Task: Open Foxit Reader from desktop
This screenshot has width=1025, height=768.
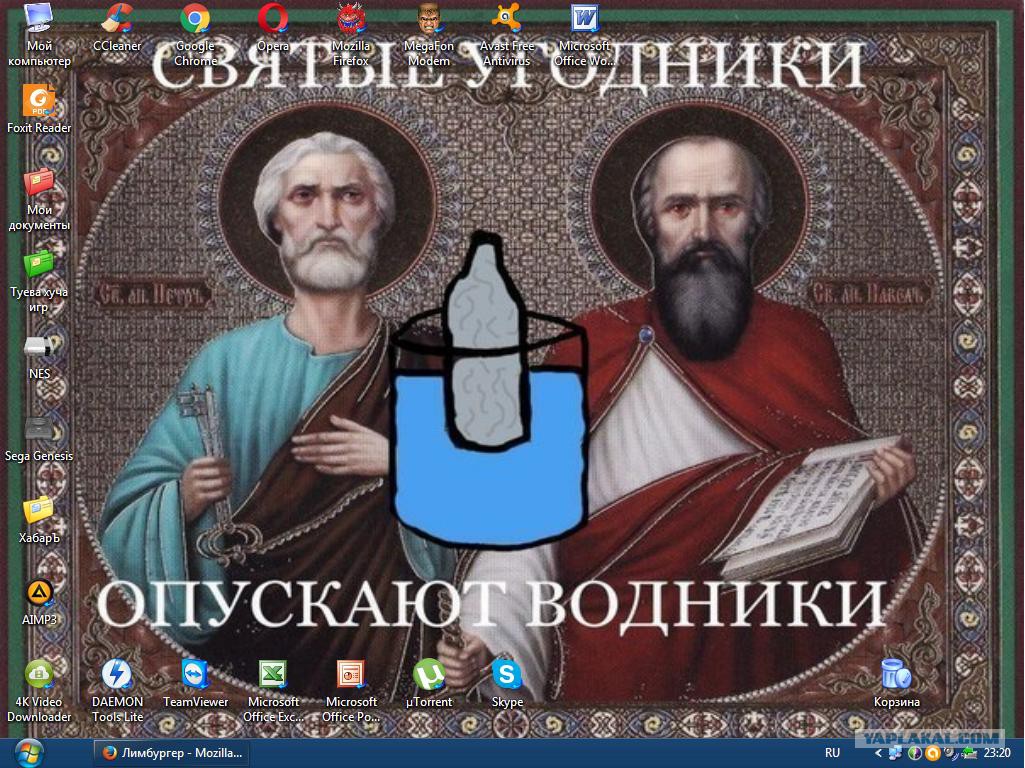Action: (39, 110)
